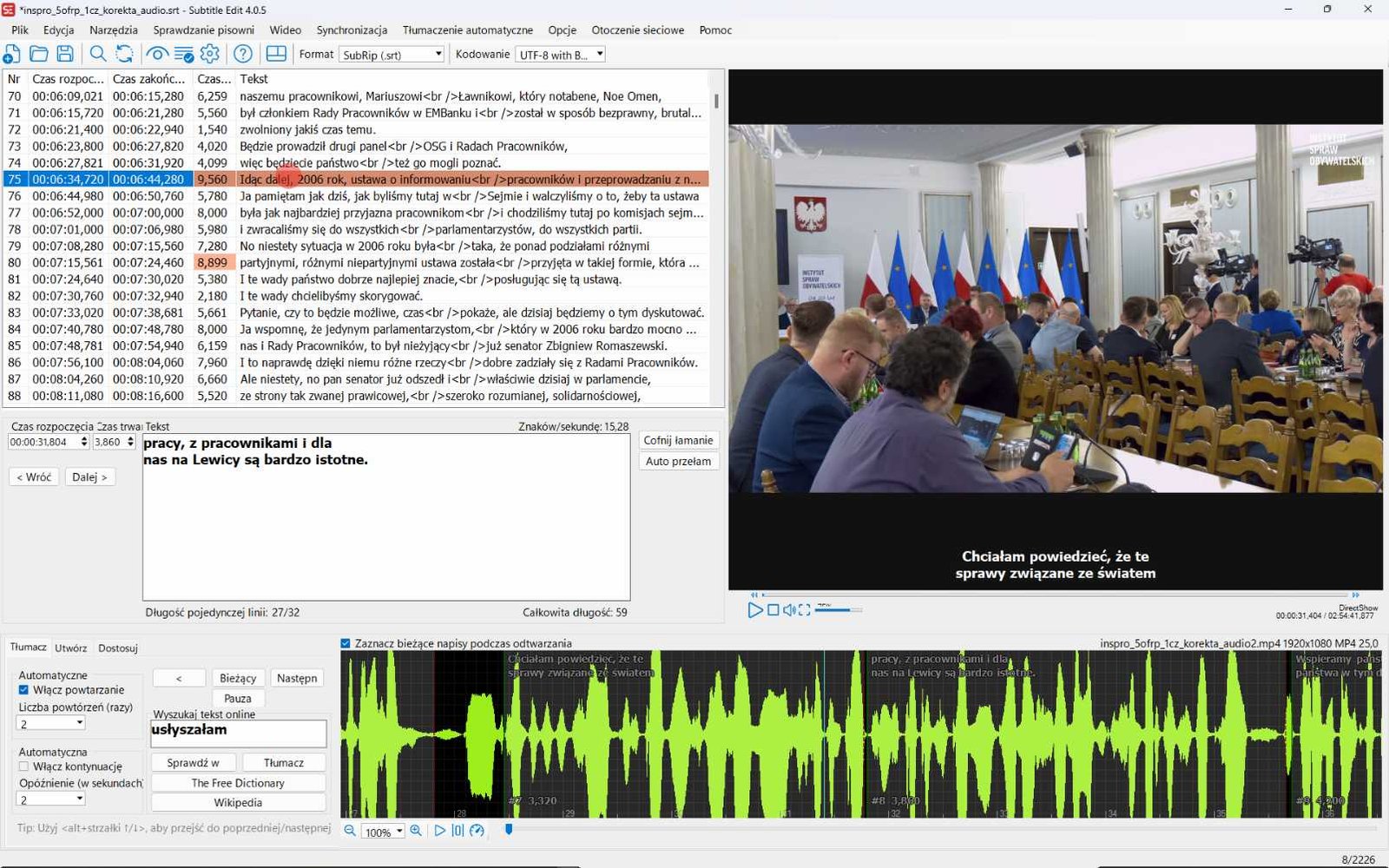1389x868 pixels.
Task: Adjust the video volume slider
Action: coord(838,610)
